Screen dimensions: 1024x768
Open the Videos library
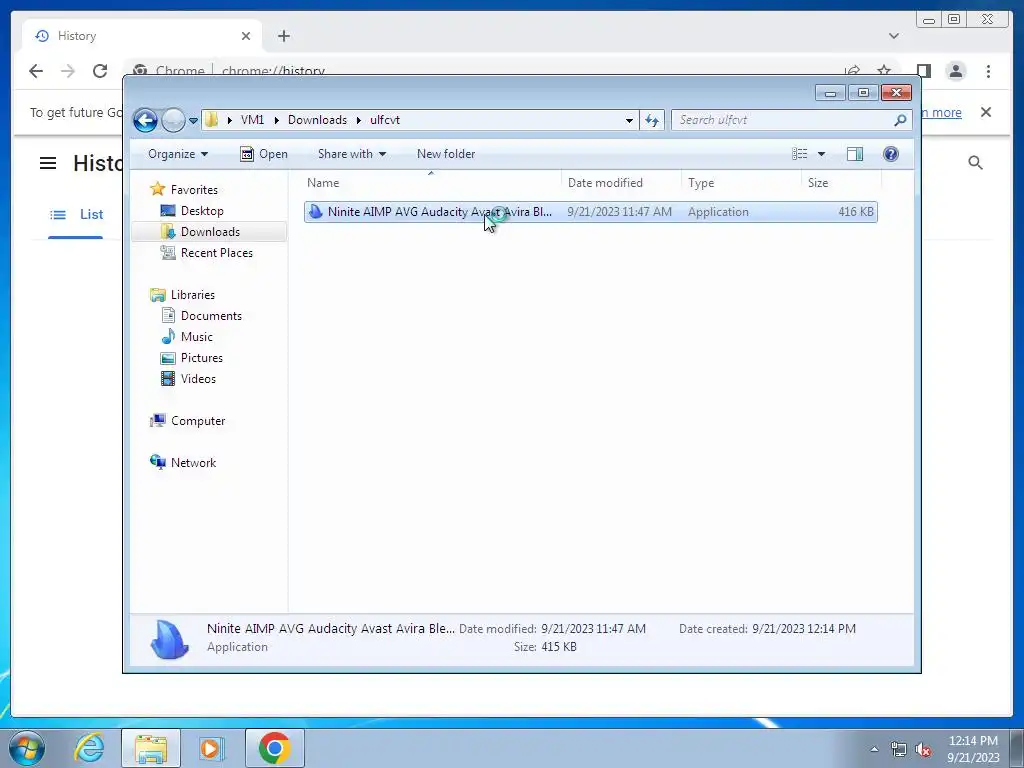pos(198,379)
